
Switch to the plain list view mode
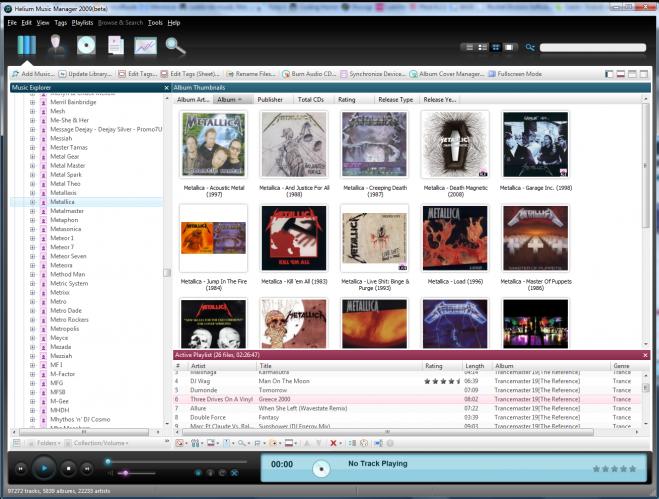coord(469,48)
